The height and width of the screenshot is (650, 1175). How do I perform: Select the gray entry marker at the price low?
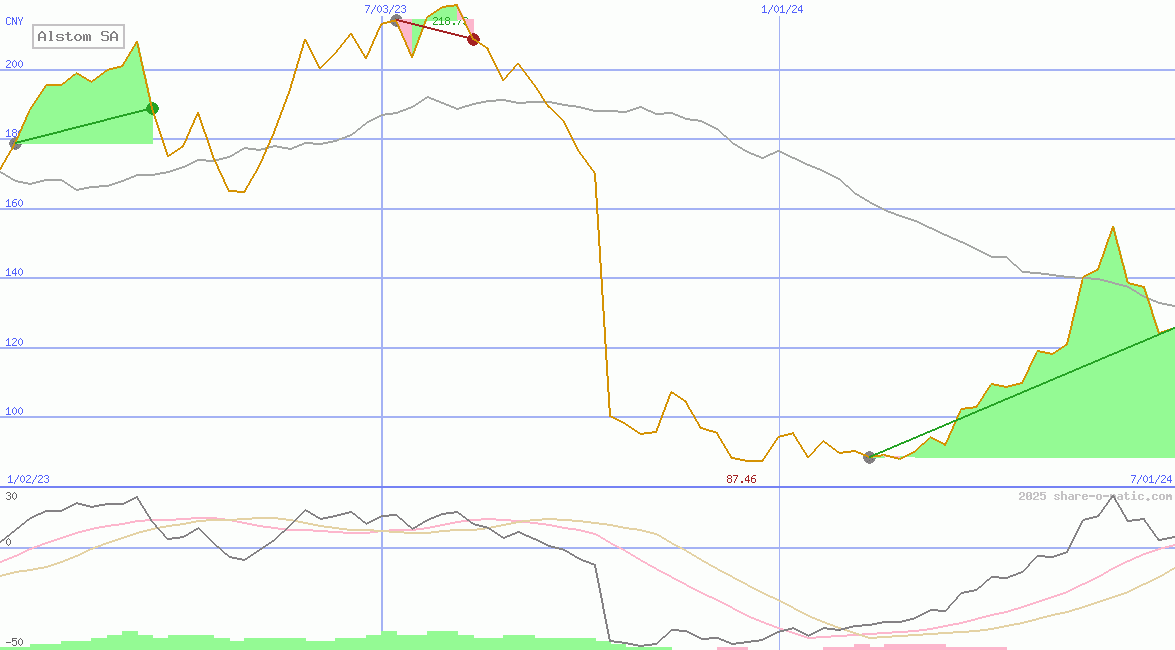click(x=869, y=457)
